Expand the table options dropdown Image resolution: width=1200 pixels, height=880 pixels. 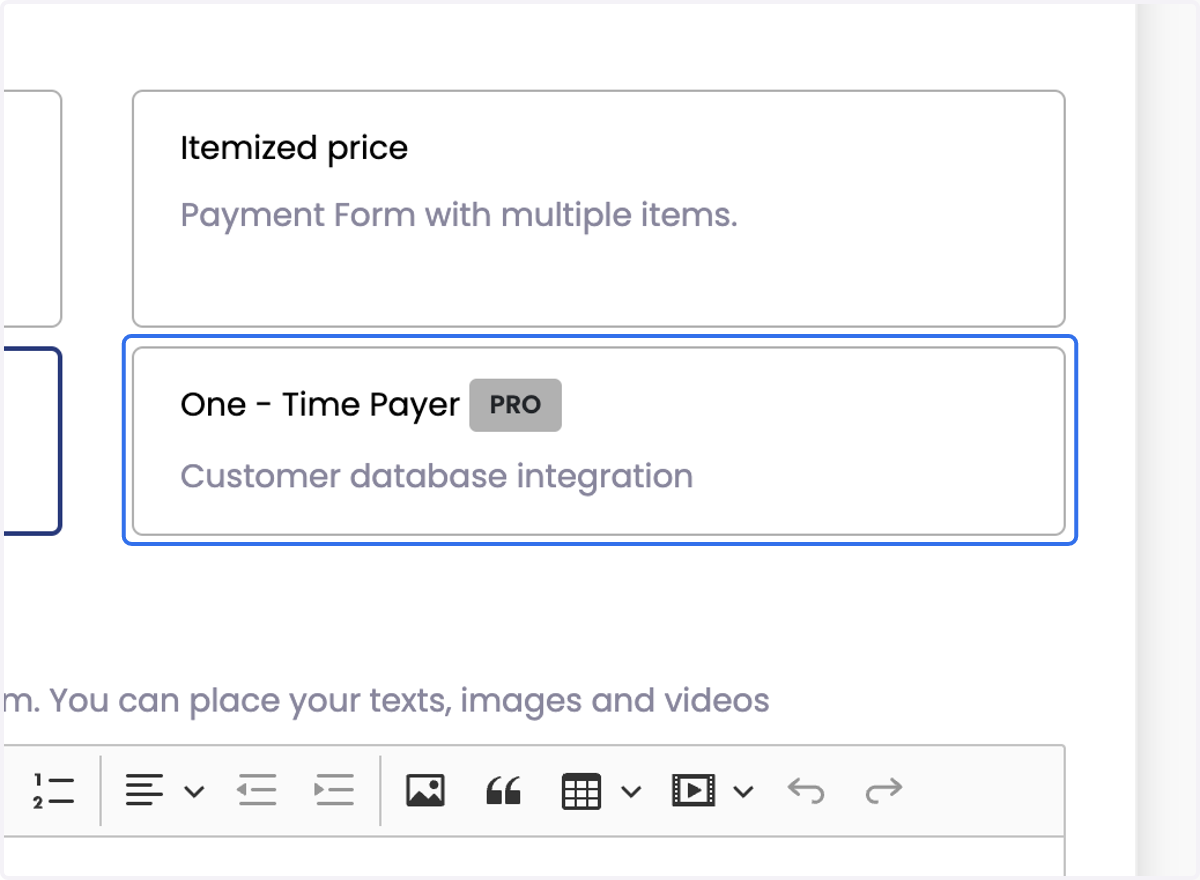[631, 791]
